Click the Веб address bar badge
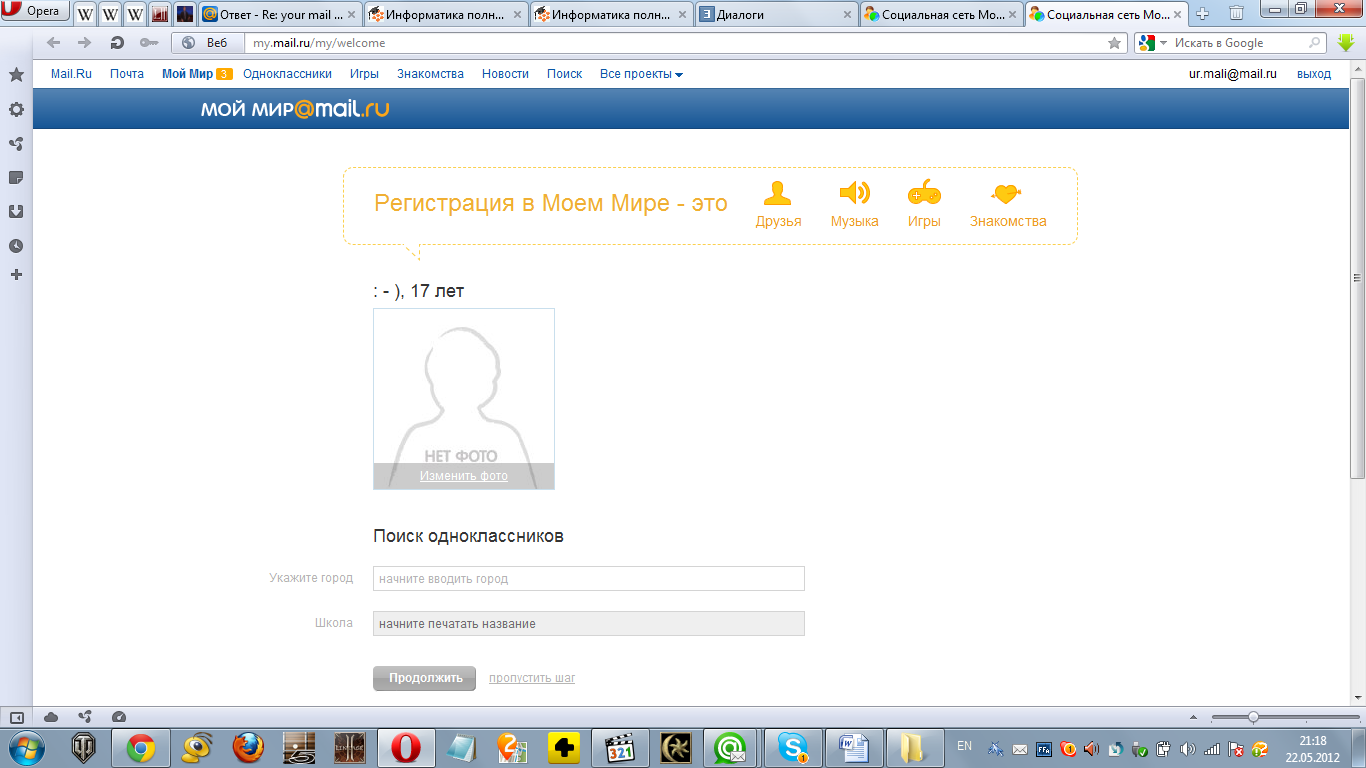This screenshot has width=1366, height=768. tap(207, 43)
